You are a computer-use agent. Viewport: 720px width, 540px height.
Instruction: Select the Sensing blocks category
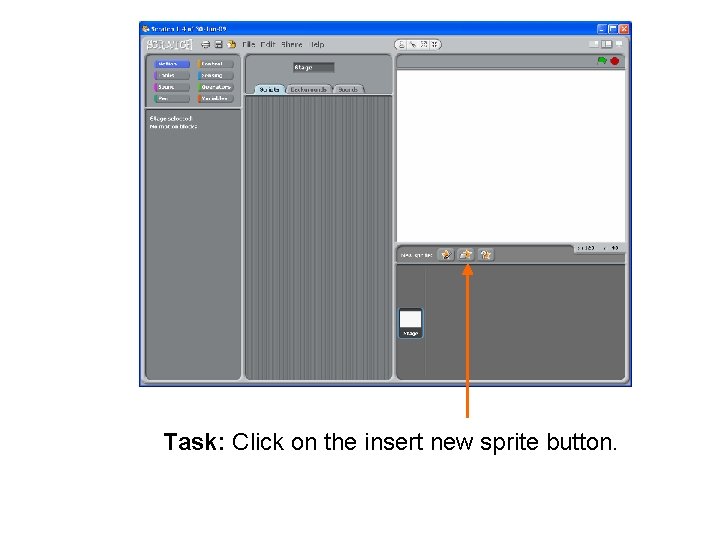click(x=215, y=75)
